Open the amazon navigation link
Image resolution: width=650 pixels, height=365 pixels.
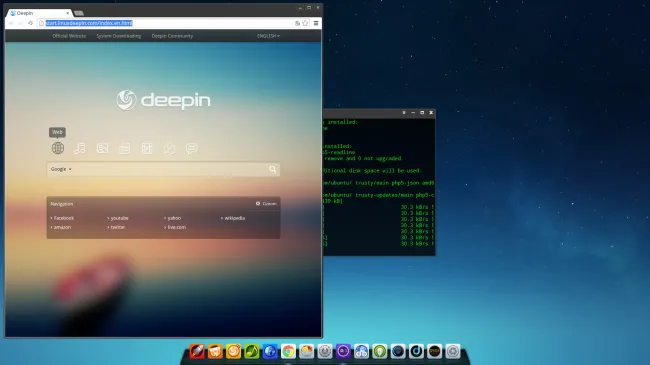61,227
